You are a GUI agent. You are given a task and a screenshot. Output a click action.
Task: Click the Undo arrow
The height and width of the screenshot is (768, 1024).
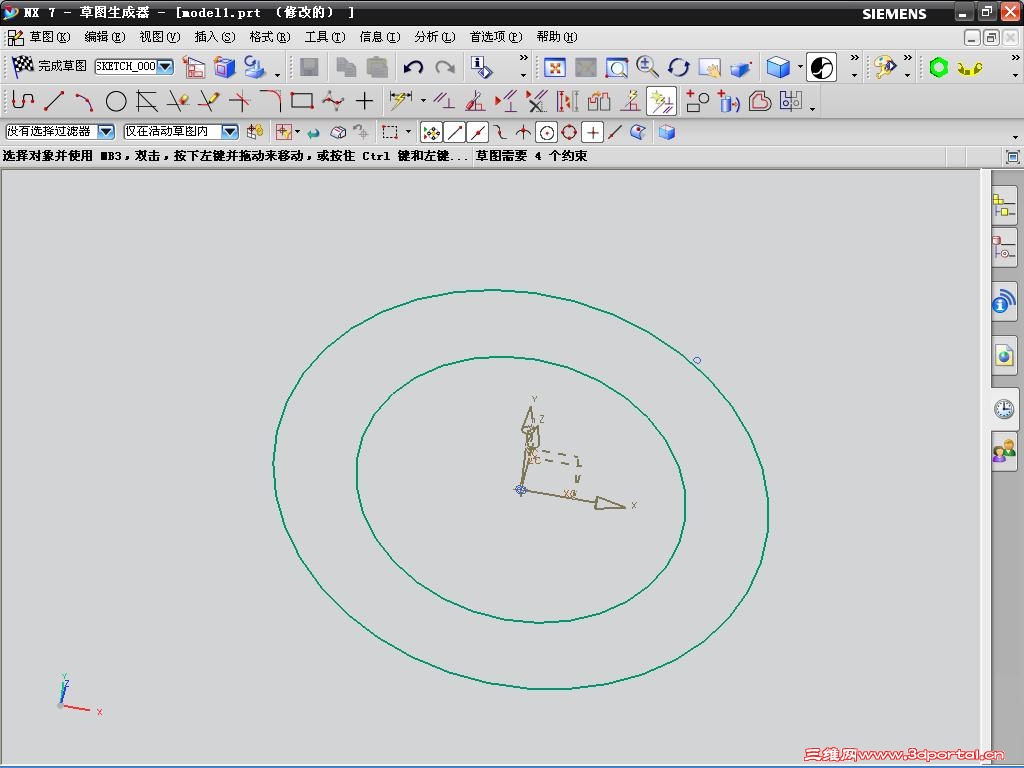413,67
